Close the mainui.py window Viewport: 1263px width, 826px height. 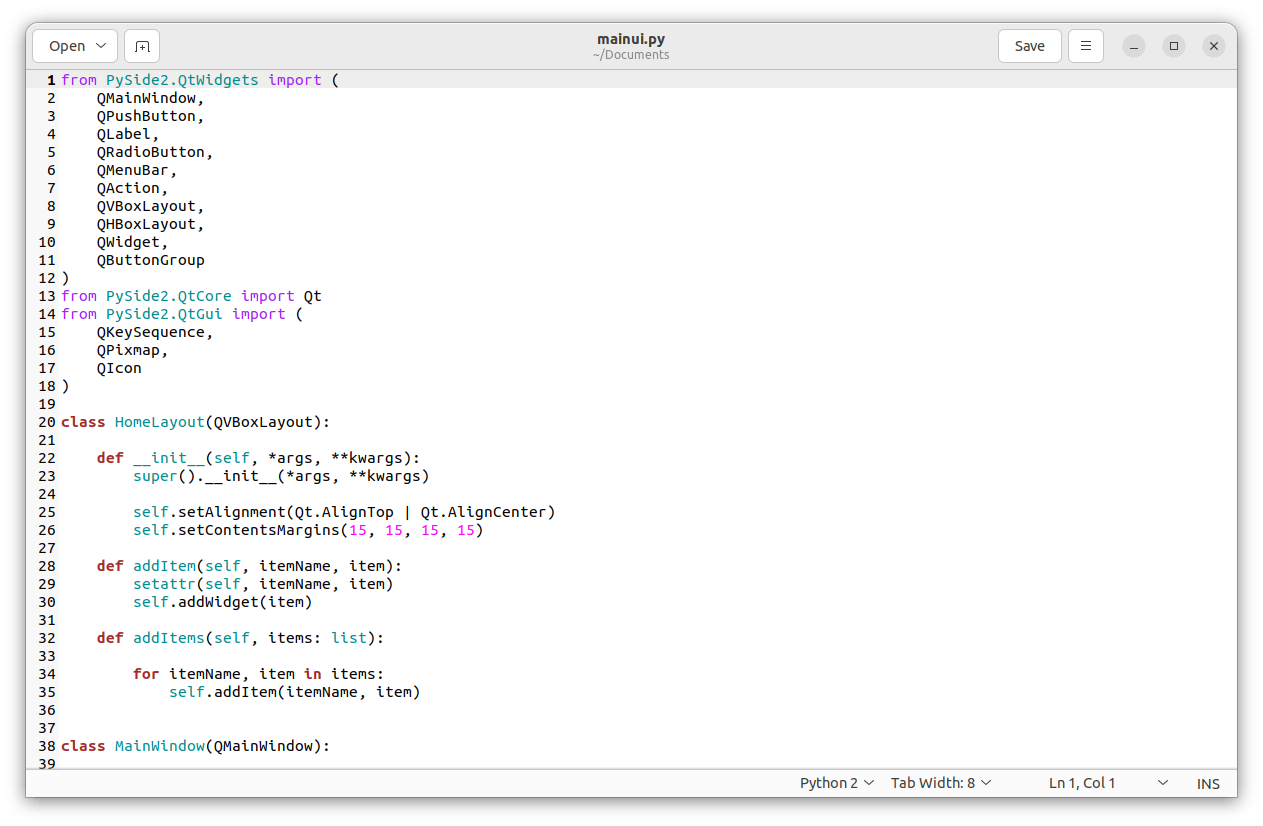click(1214, 46)
